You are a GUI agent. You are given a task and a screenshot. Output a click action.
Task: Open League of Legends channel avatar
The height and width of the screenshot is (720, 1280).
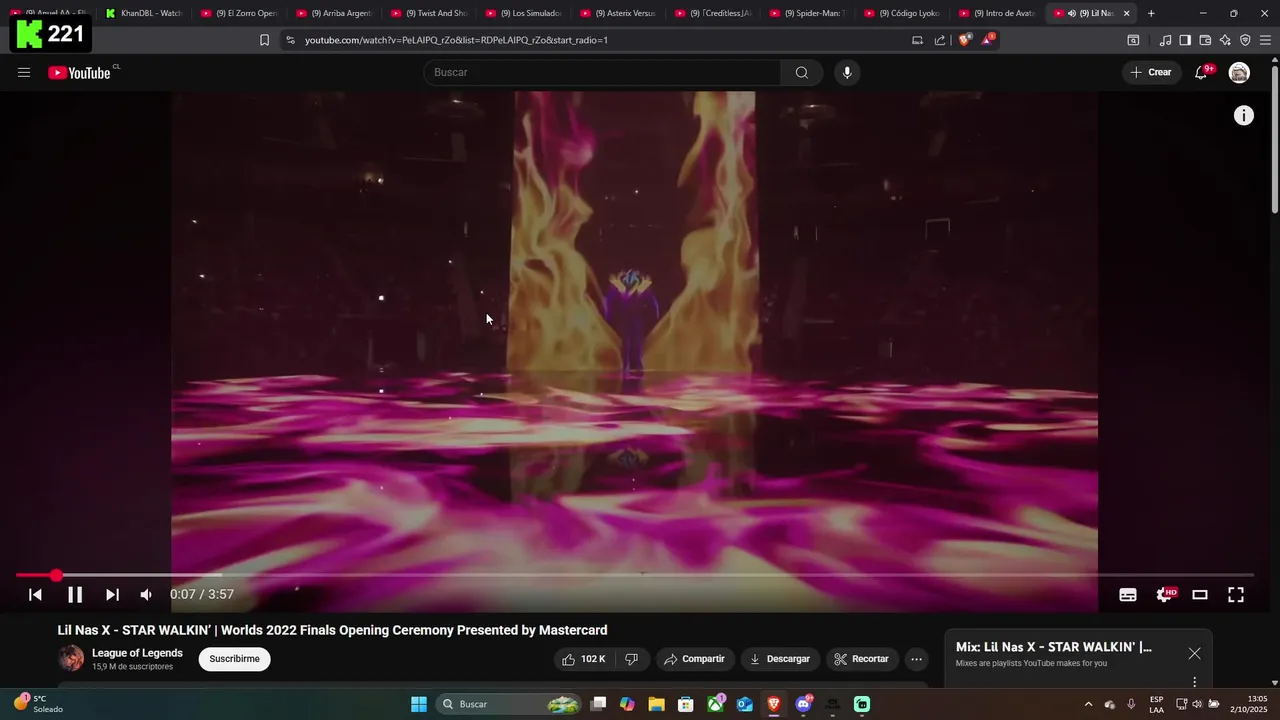71,658
